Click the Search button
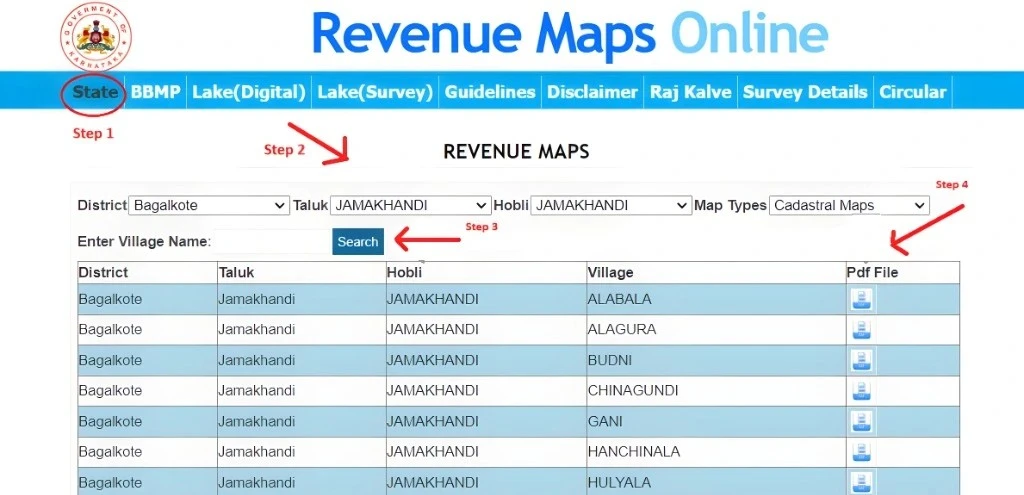Screen dimensions: 1024x495 click(358, 242)
